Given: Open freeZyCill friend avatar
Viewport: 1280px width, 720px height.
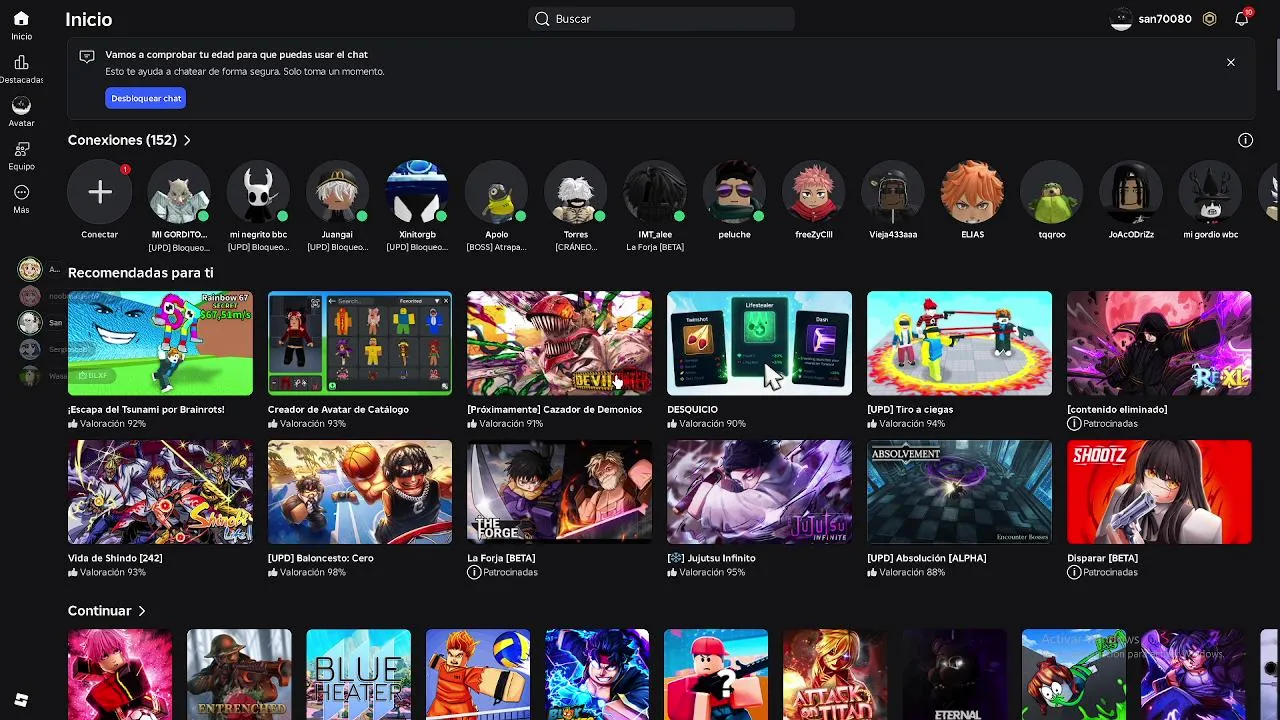Looking at the screenshot, I should (x=813, y=192).
